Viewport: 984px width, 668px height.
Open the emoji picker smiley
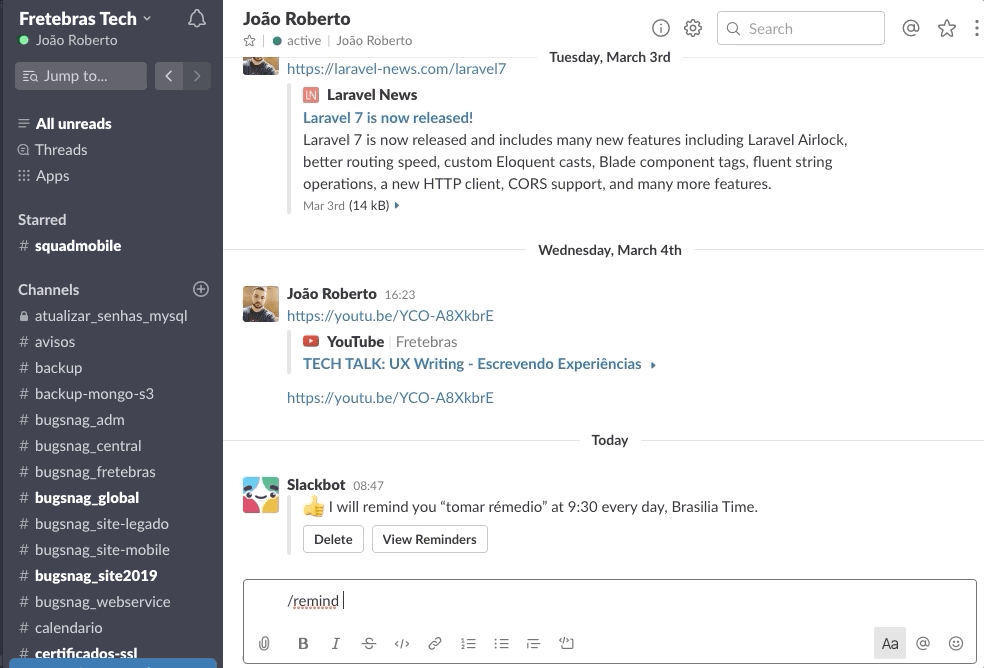[956, 643]
